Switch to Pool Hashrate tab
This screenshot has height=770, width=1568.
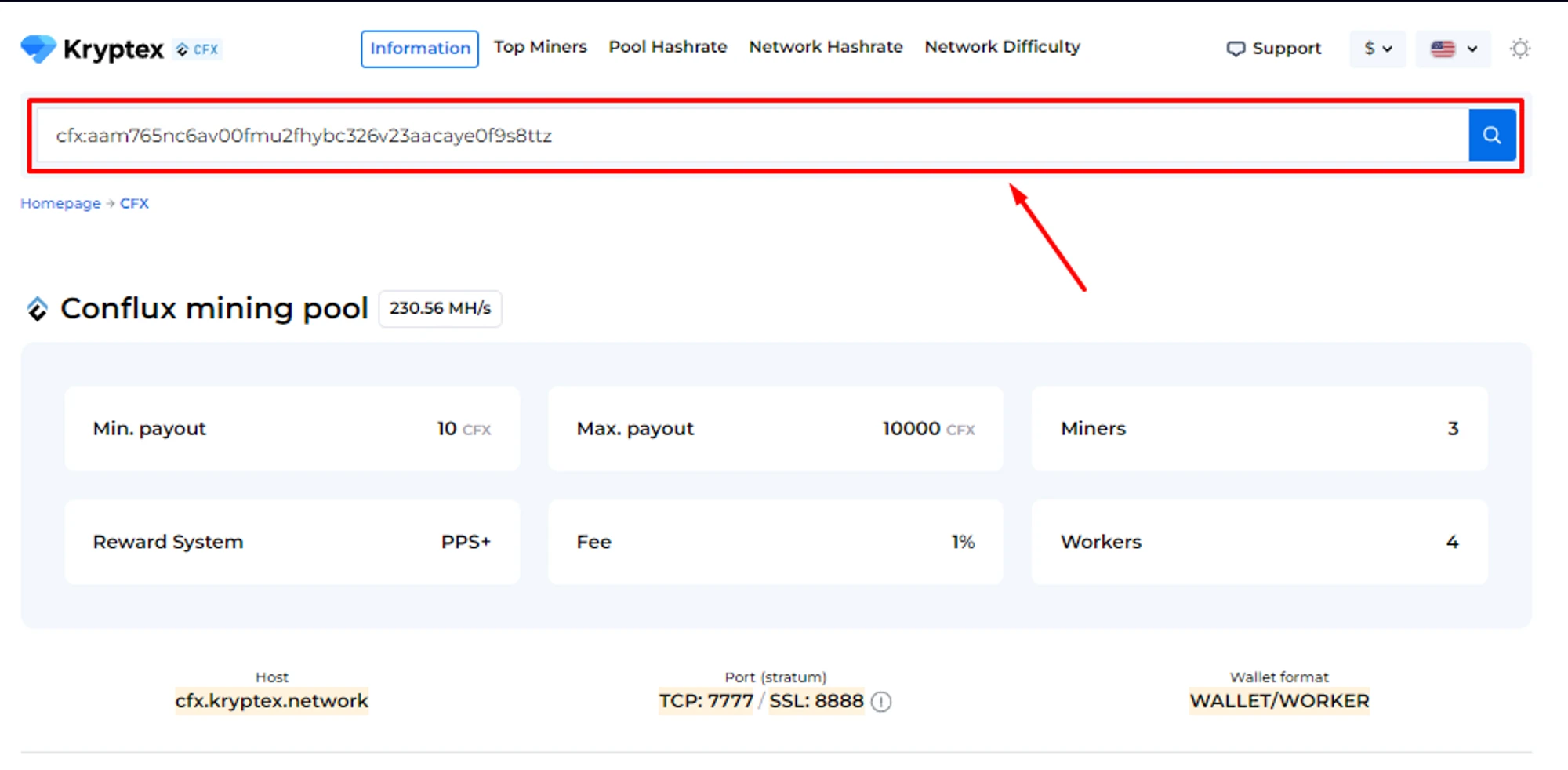tap(668, 47)
